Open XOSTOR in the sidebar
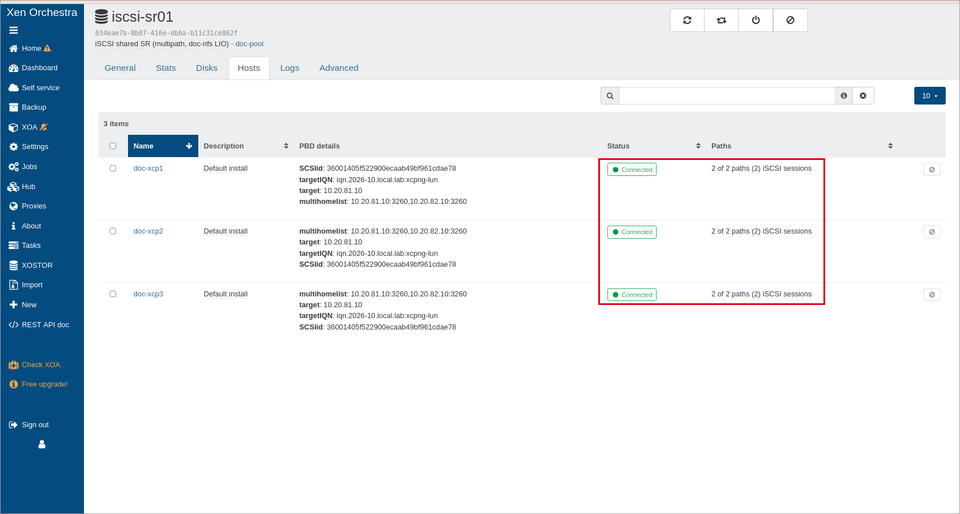960x514 pixels. tap(31, 266)
